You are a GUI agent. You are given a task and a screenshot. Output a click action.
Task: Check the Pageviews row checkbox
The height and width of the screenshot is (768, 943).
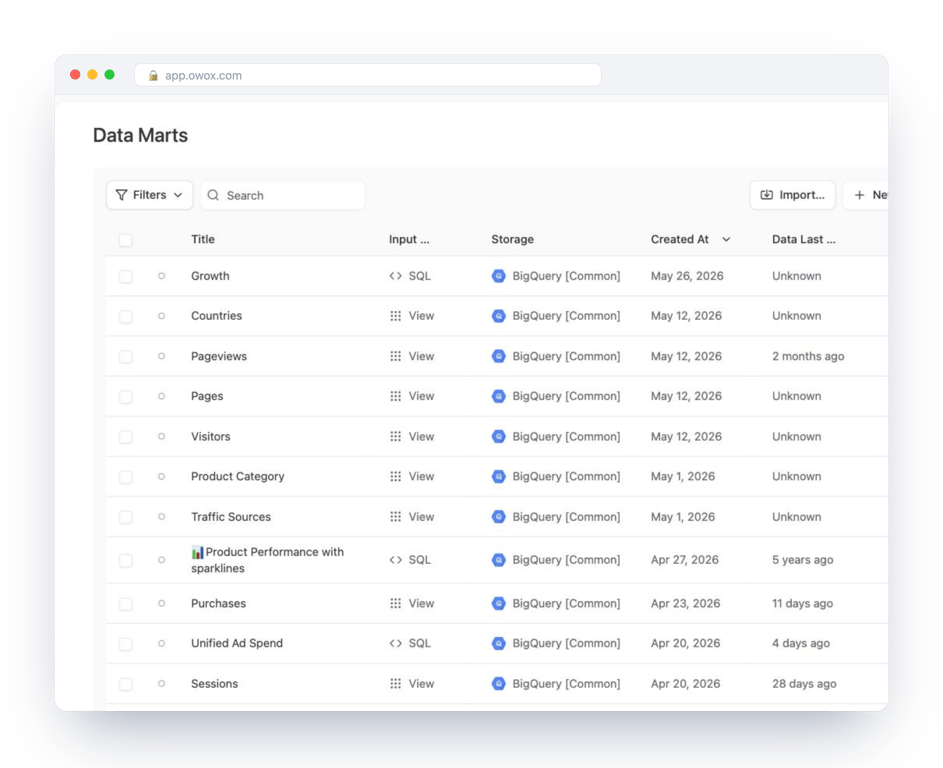pos(126,357)
